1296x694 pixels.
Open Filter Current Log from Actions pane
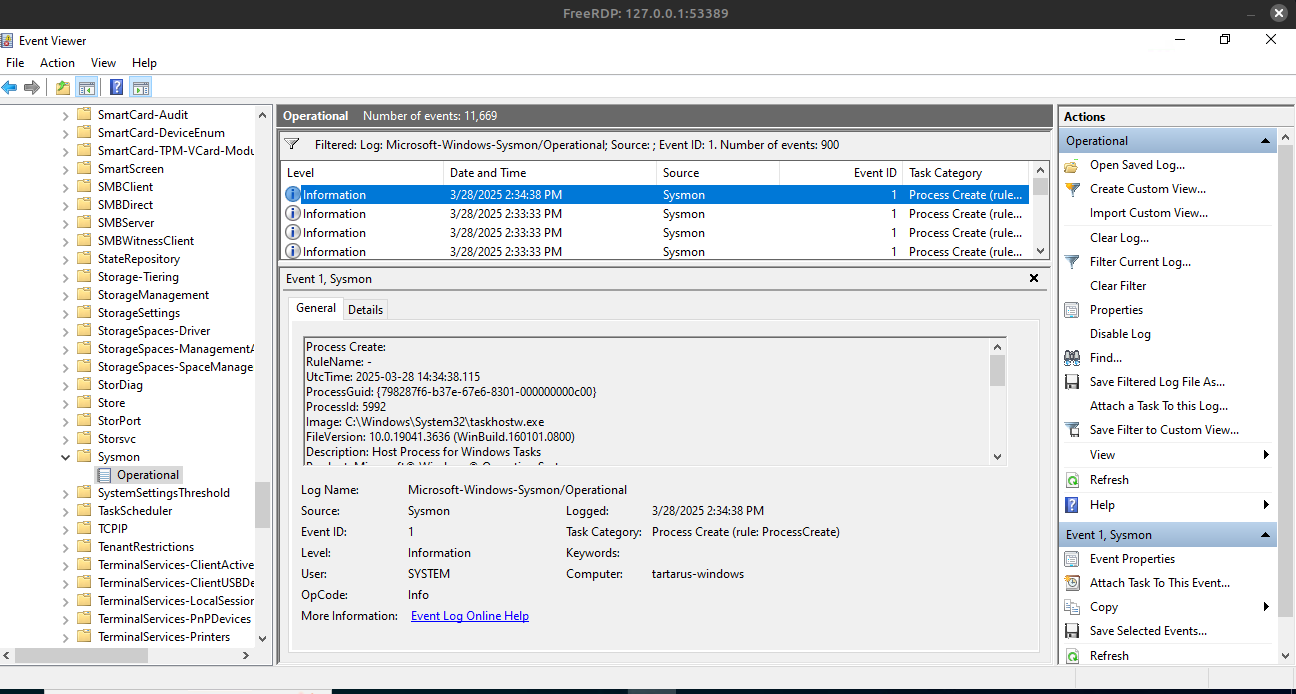[x=1140, y=262]
